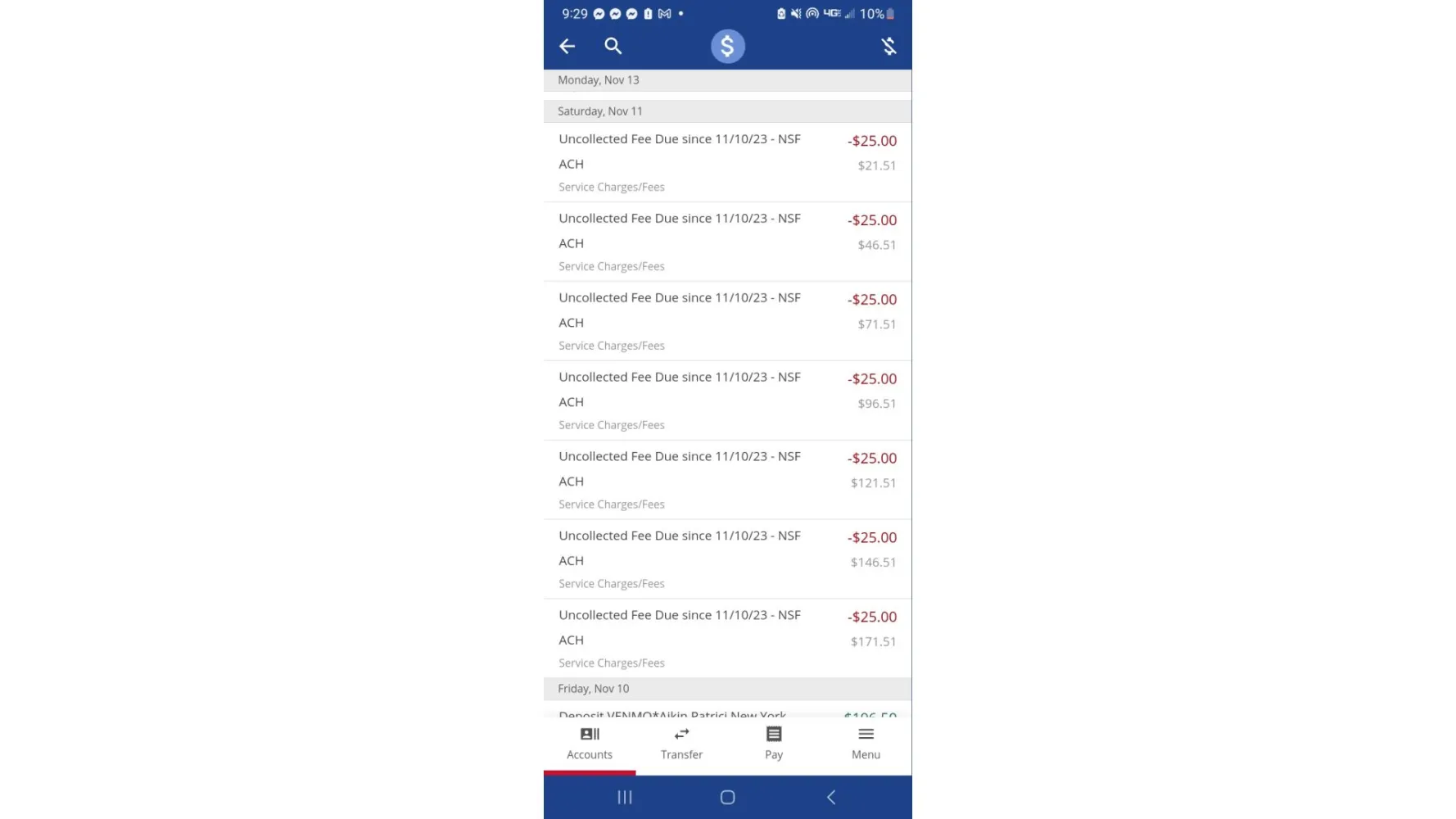
Task: Tap the blue dollar sign circle icon
Action: 727,47
